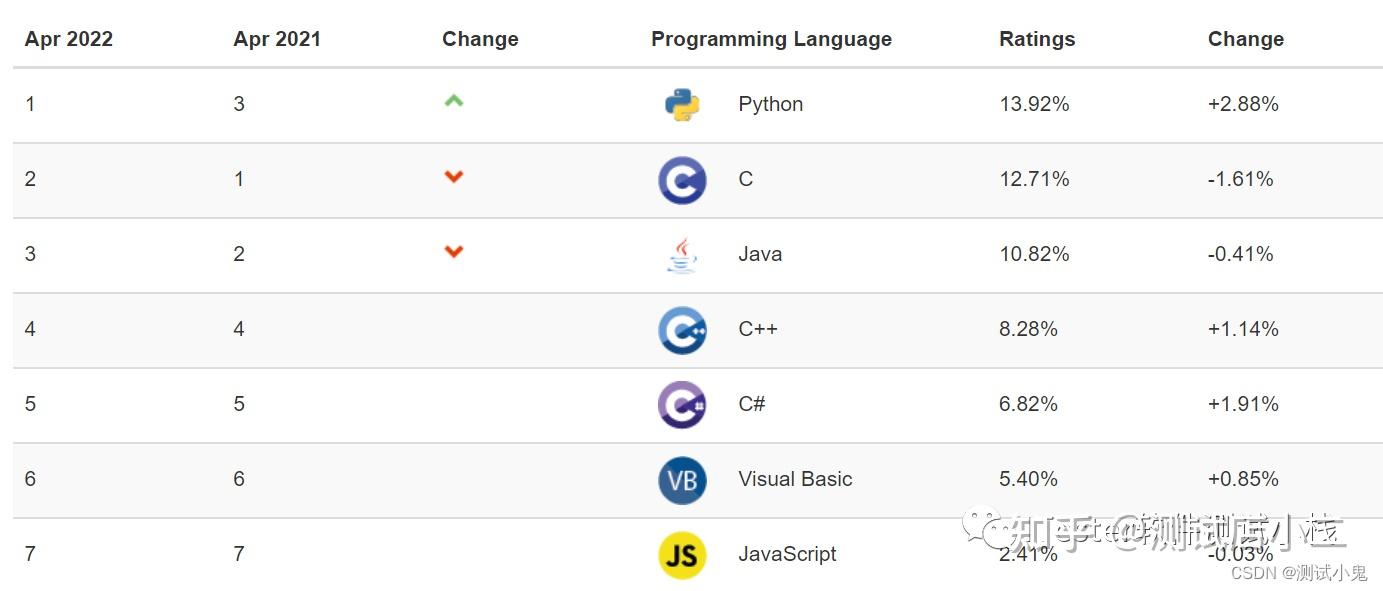Click the C language logo icon
The height and width of the screenshot is (591, 1383).
click(x=682, y=180)
